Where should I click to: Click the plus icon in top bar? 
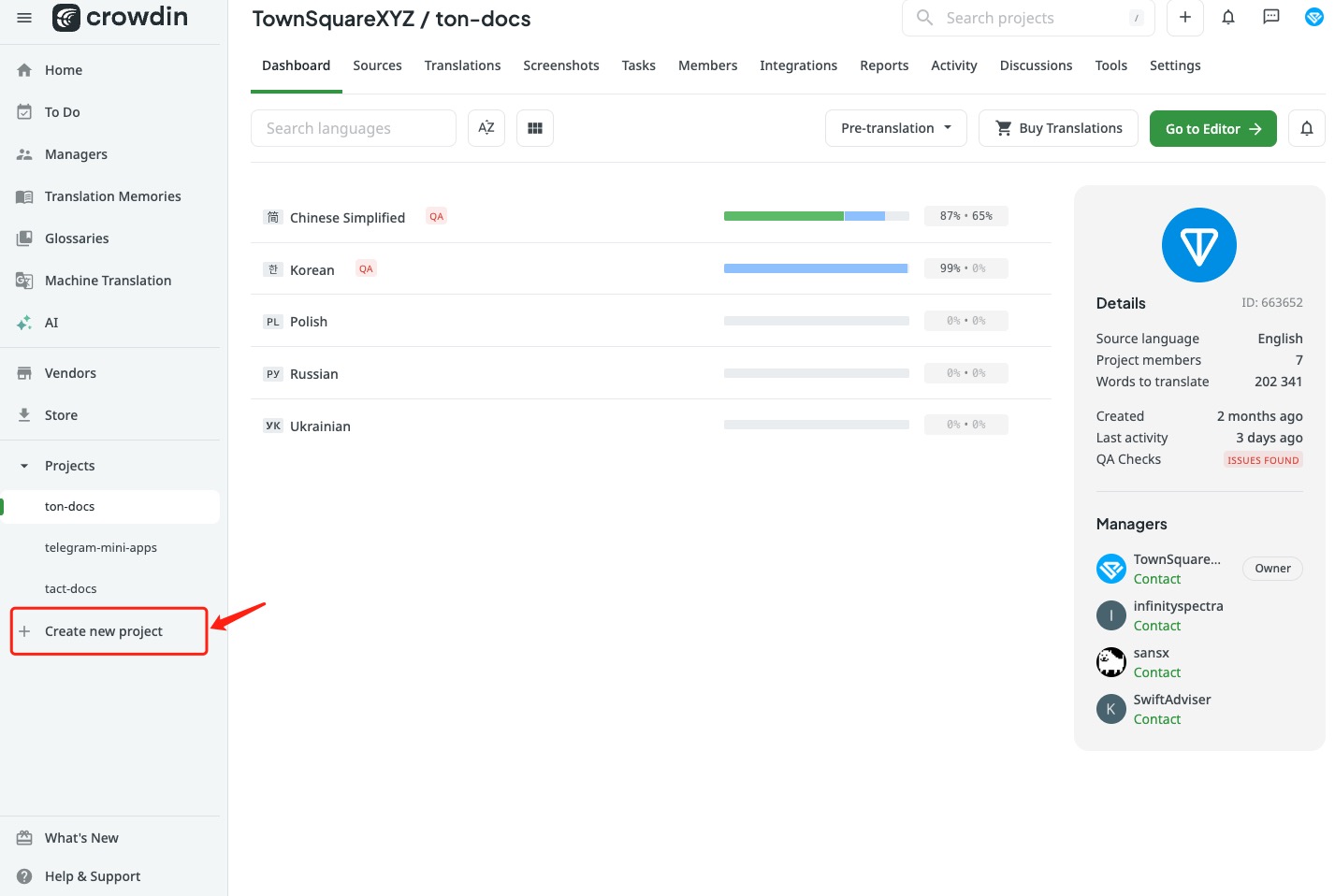[1185, 18]
